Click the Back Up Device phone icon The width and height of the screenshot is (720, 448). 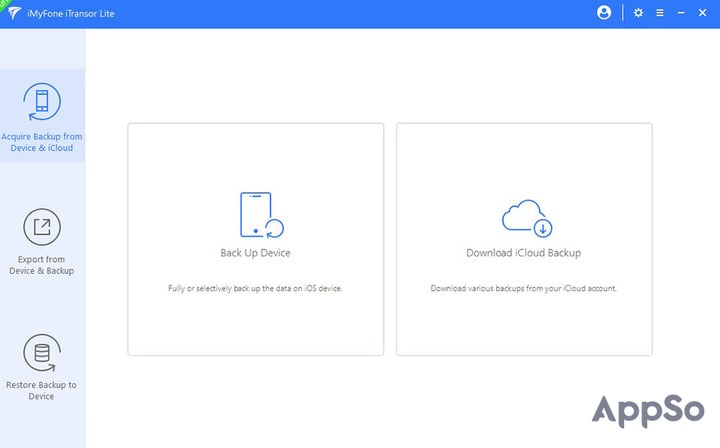(262, 215)
